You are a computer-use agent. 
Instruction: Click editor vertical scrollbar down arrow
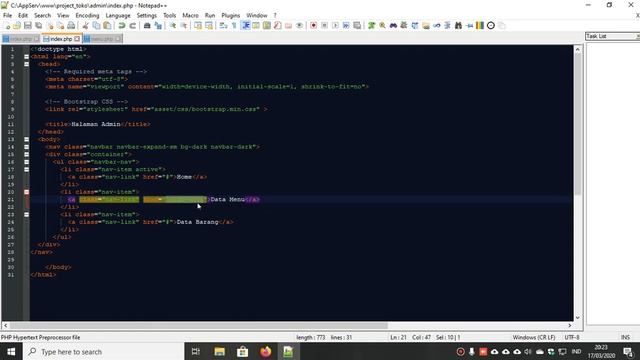coord(578,318)
